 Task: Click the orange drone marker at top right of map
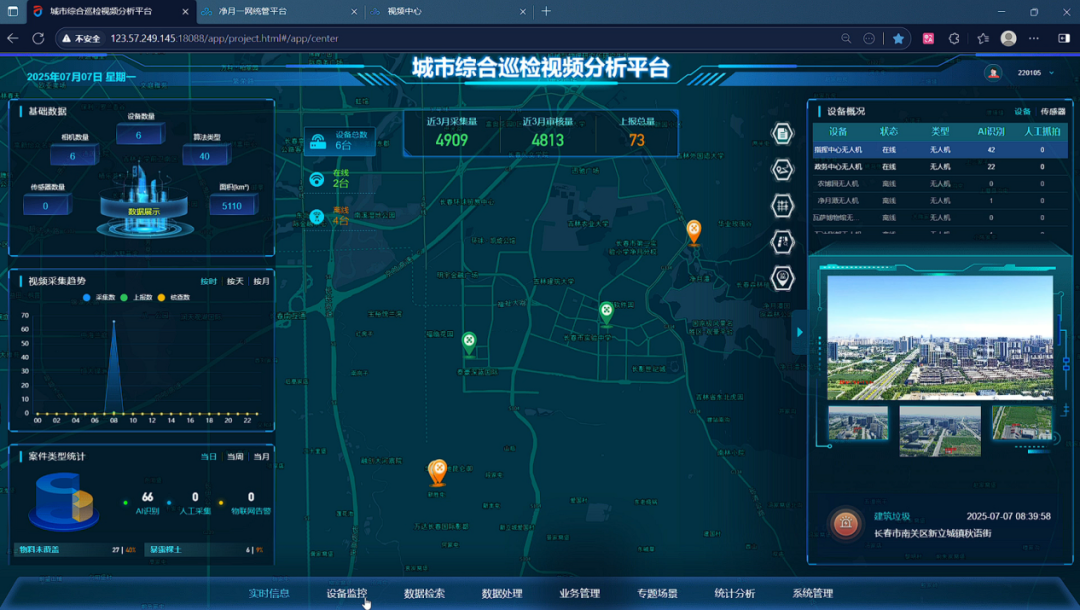[x=694, y=231]
